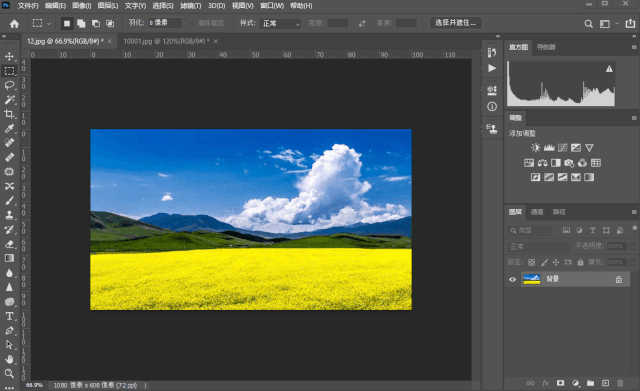Toggle the lock on 背景 layer
The height and width of the screenshot is (391, 640).
point(619,280)
